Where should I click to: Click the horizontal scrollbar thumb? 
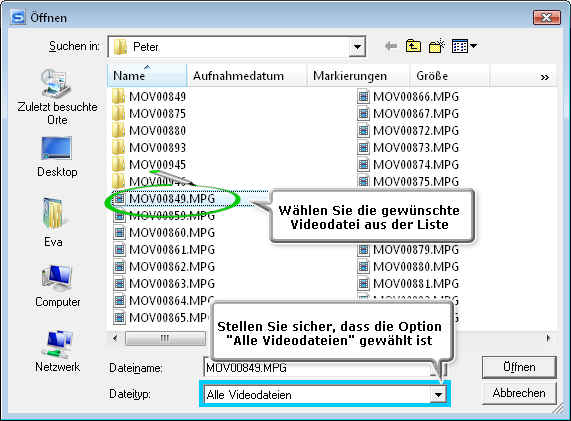pyautogui.click(x=165, y=338)
